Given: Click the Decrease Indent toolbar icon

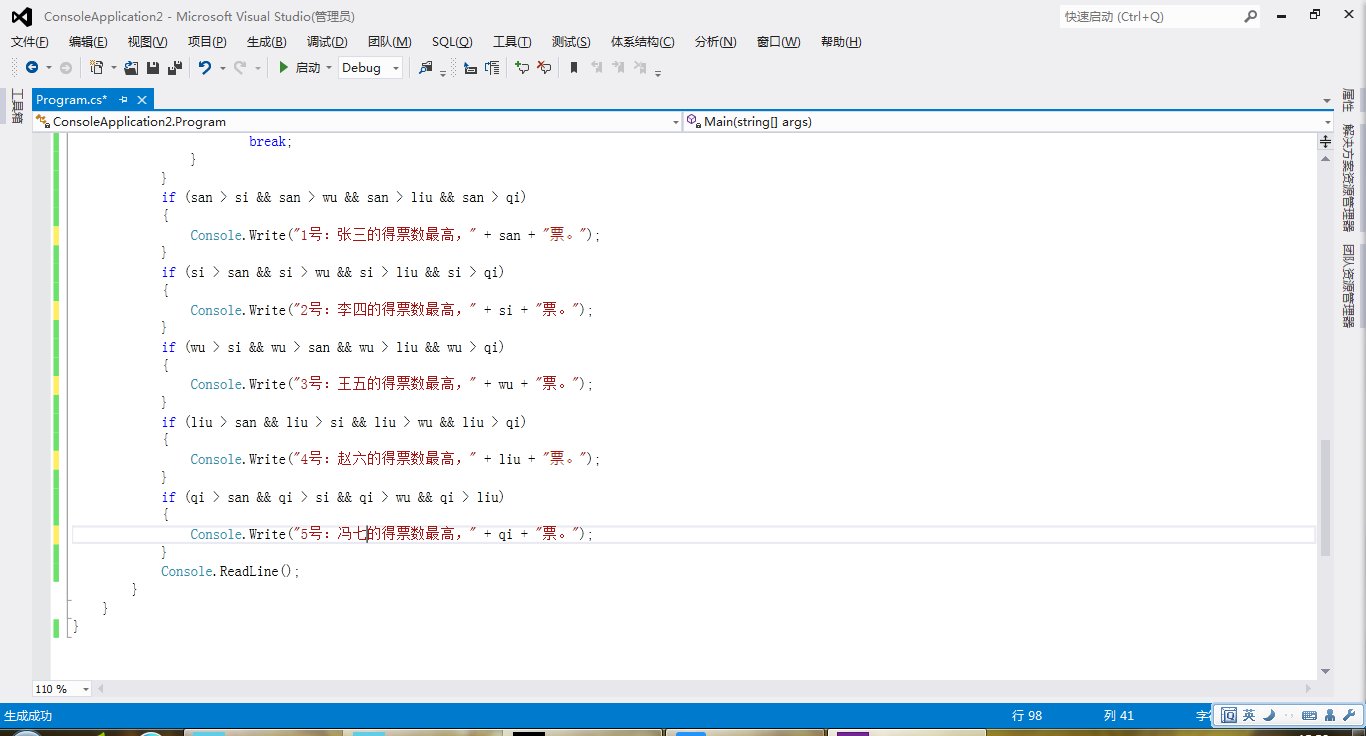Looking at the screenshot, I should click(x=470, y=68).
